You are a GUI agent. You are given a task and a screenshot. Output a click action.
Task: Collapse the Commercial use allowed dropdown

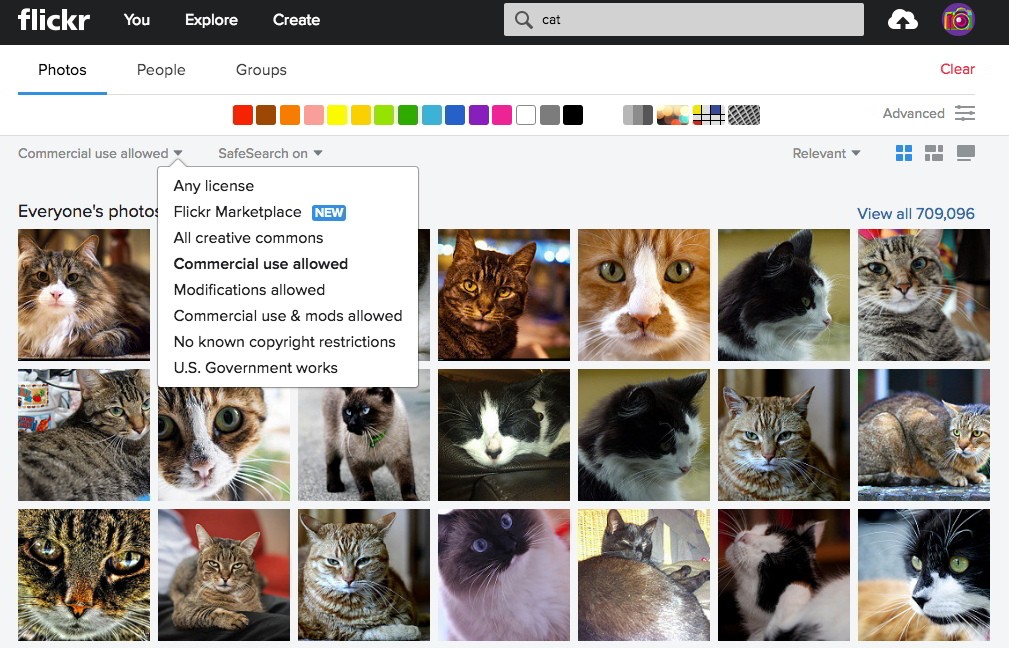coord(100,153)
